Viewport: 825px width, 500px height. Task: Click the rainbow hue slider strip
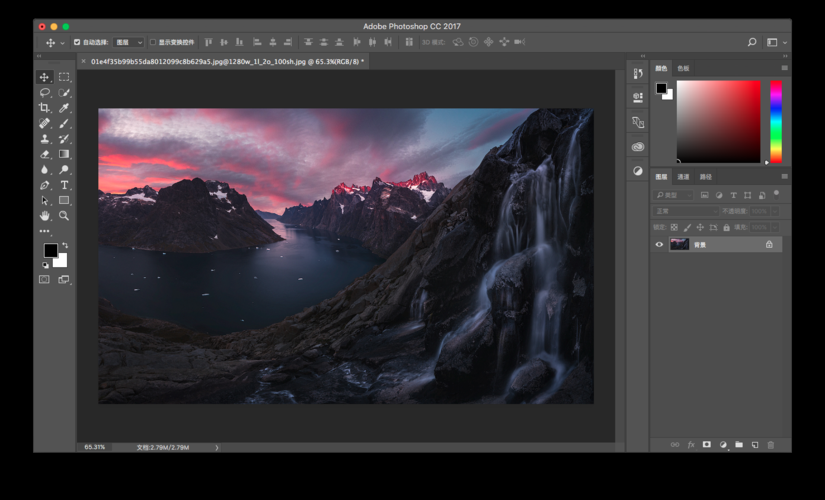click(775, 120)
